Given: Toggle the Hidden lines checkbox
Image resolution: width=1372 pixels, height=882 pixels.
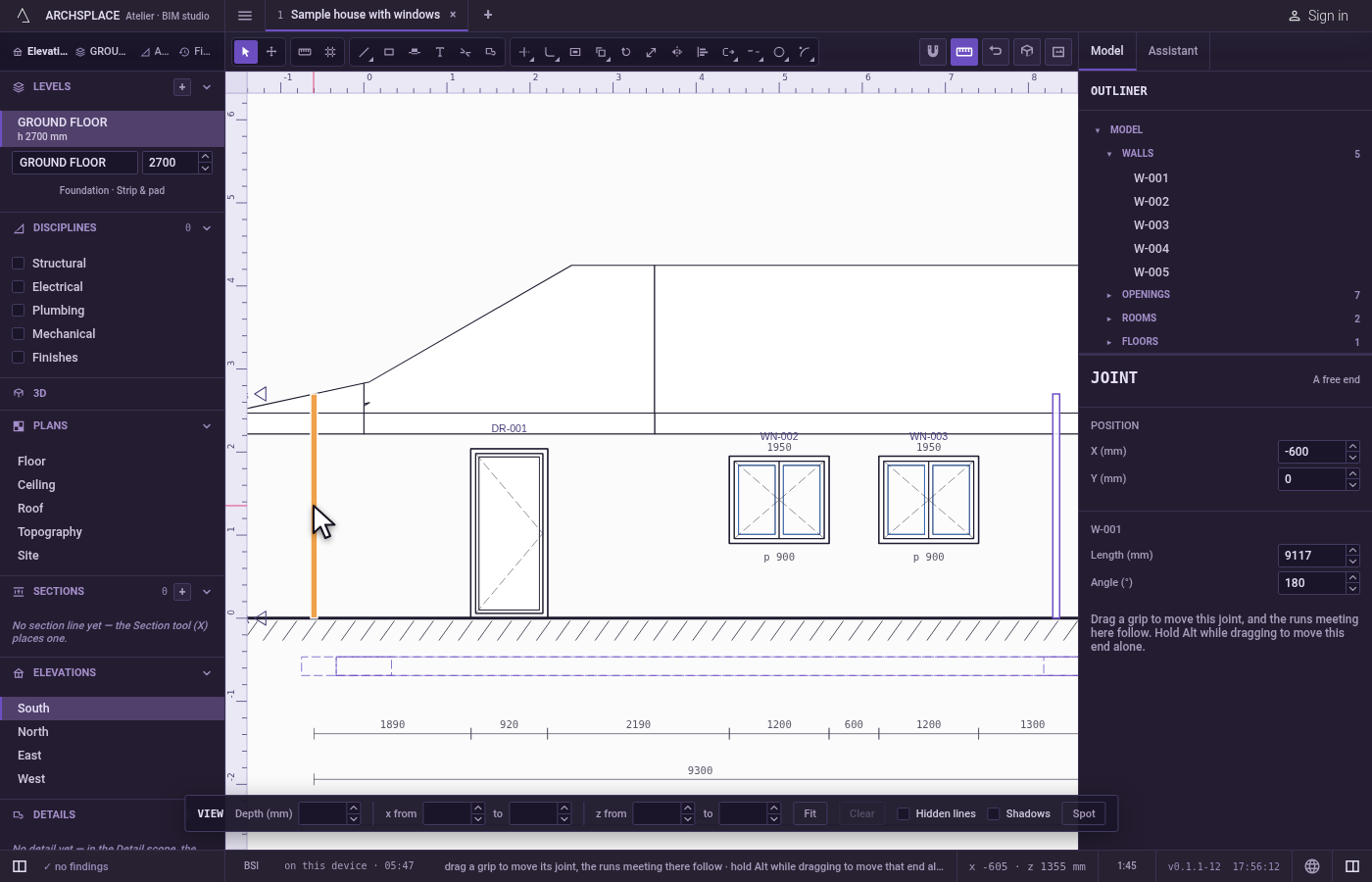Looking at the screenshot, I should [x=904, y=814].
